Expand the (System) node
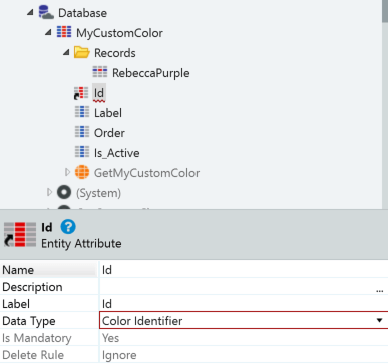Viewport: 388px width, 364px height. 49,192
